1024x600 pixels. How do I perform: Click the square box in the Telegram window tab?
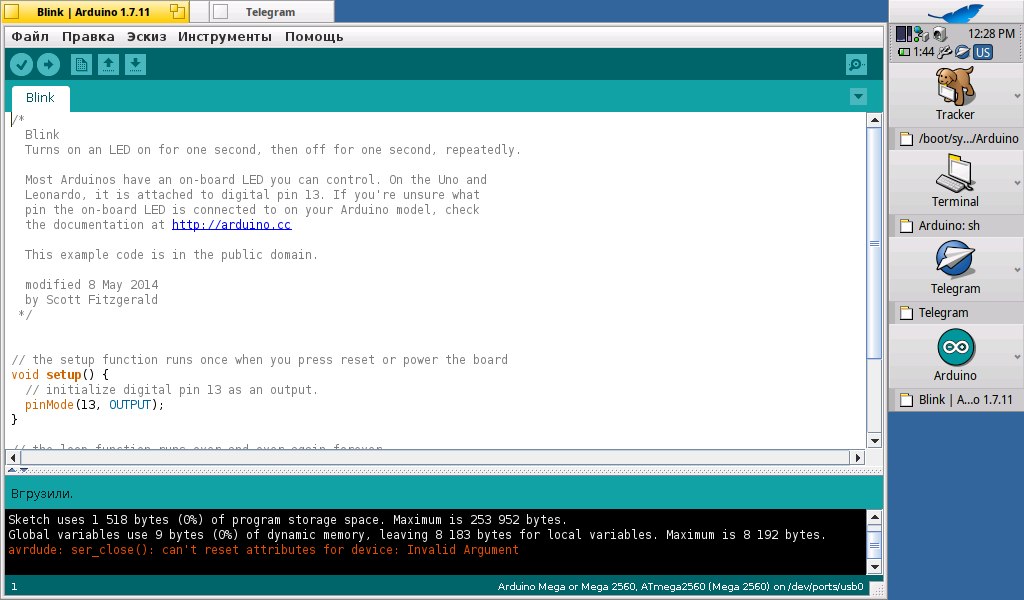click(221, 12)
